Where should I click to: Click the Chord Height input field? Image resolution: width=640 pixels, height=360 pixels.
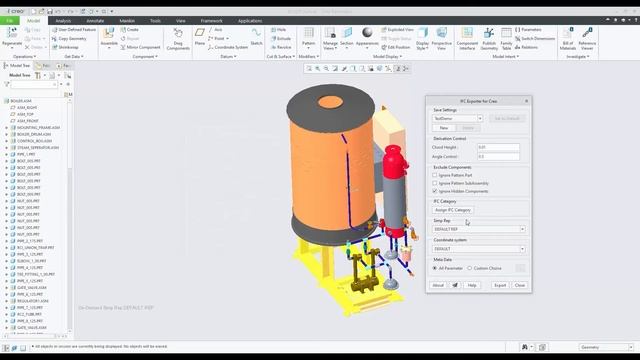tap(498, 147)
